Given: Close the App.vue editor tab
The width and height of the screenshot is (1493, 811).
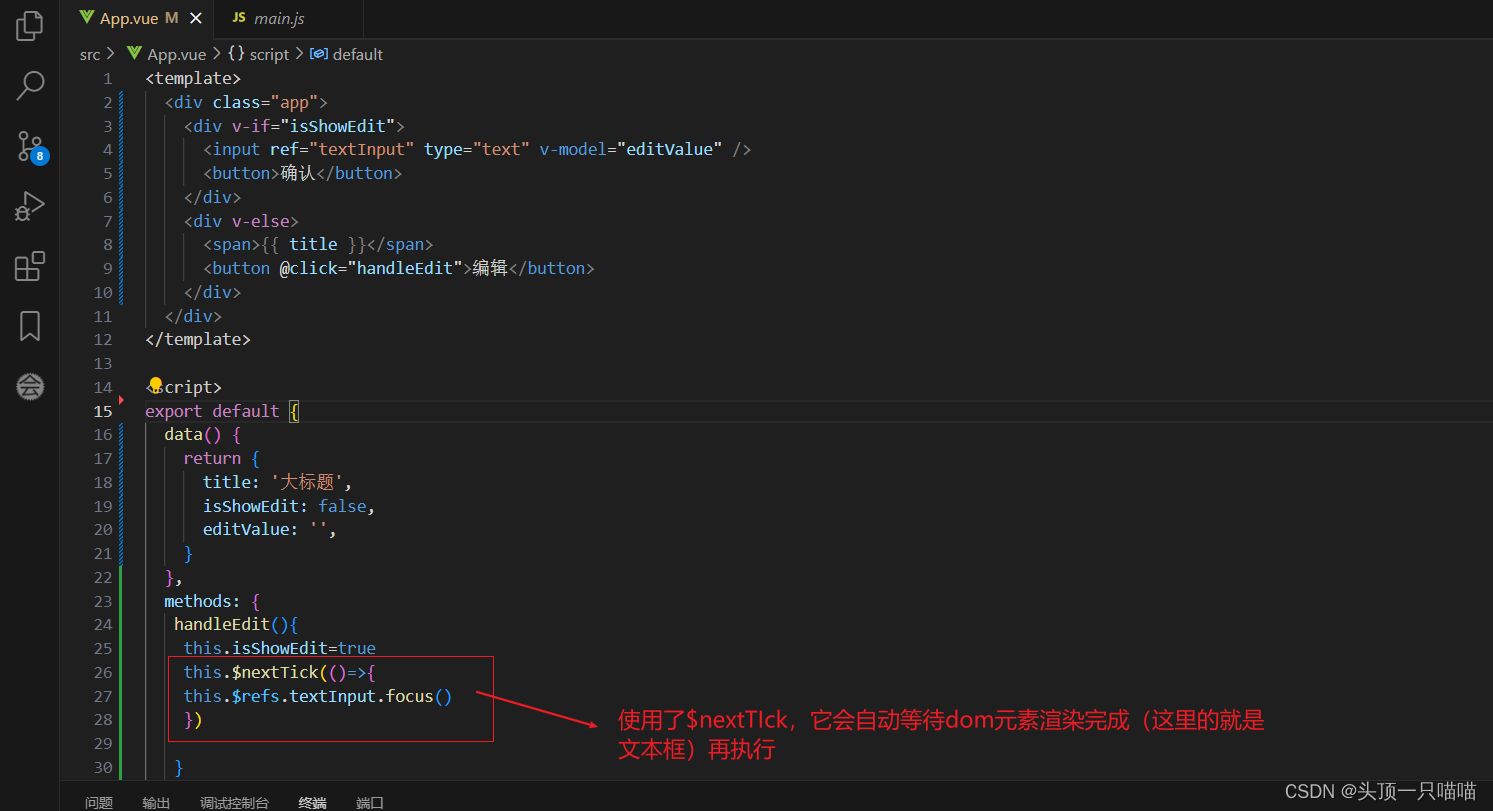Looking at the screenshot, I should pos(196,17).
